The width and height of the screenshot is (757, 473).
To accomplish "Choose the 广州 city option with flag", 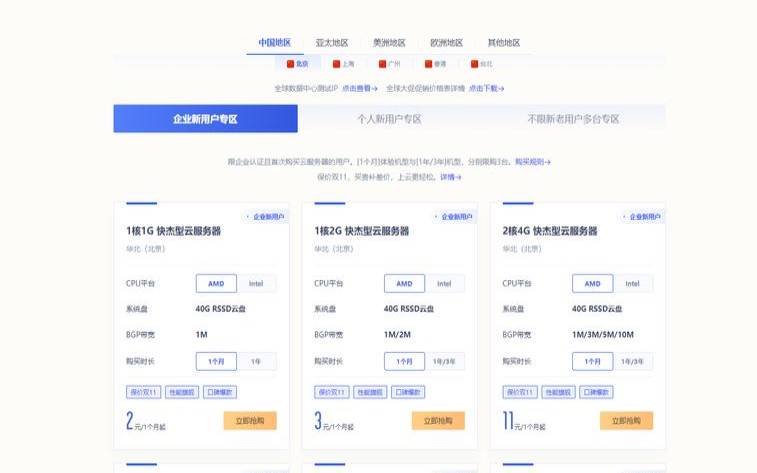I will [x=389, y=64].
